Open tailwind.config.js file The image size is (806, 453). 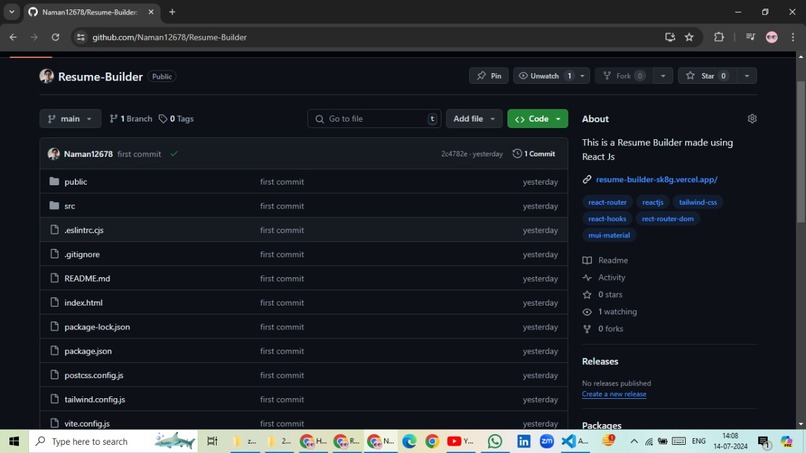click(95, 399)
